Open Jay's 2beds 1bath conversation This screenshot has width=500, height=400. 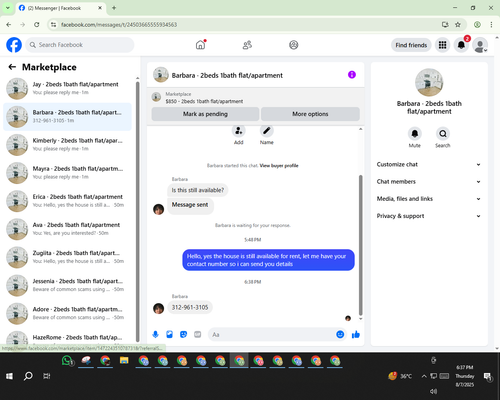click(x=67, y=88)
